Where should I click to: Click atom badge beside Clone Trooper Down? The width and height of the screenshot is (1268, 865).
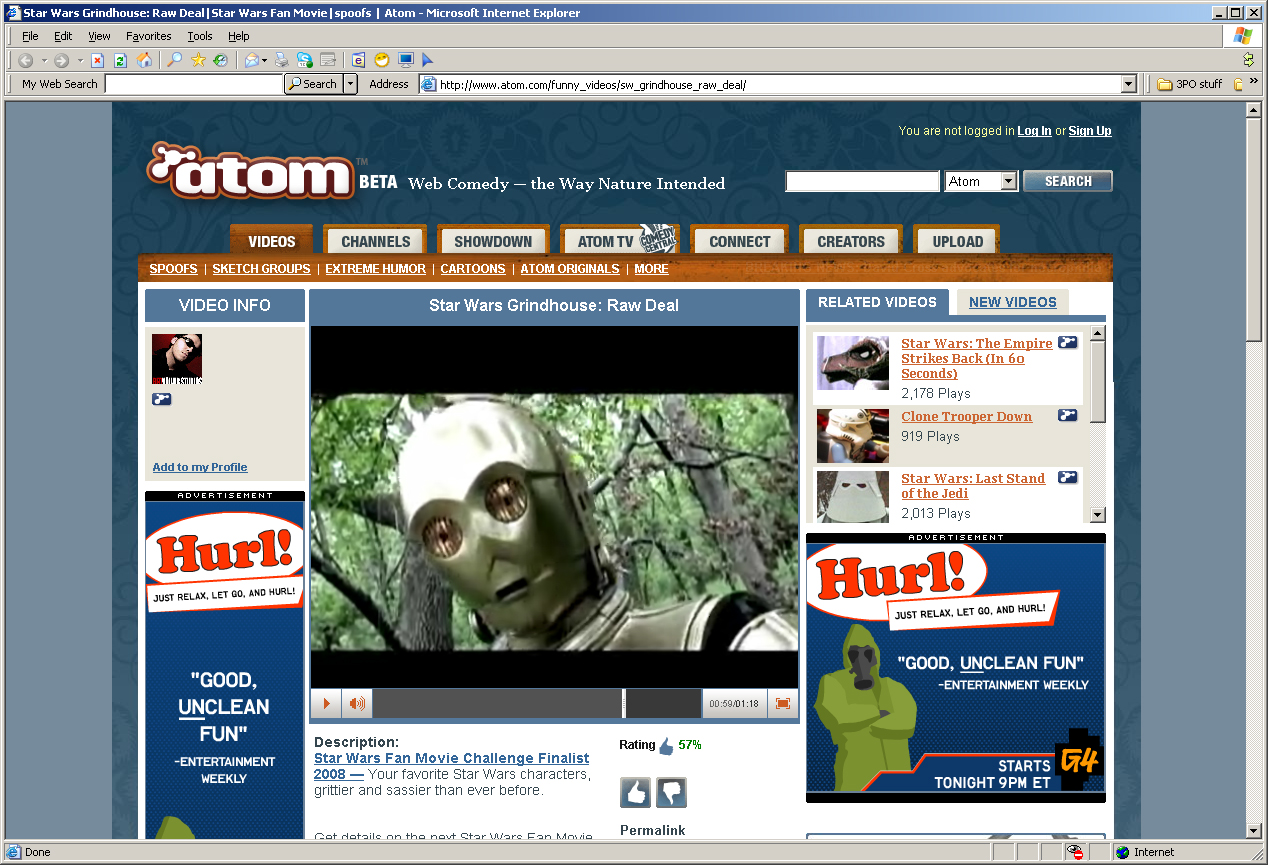[1068, 415]
